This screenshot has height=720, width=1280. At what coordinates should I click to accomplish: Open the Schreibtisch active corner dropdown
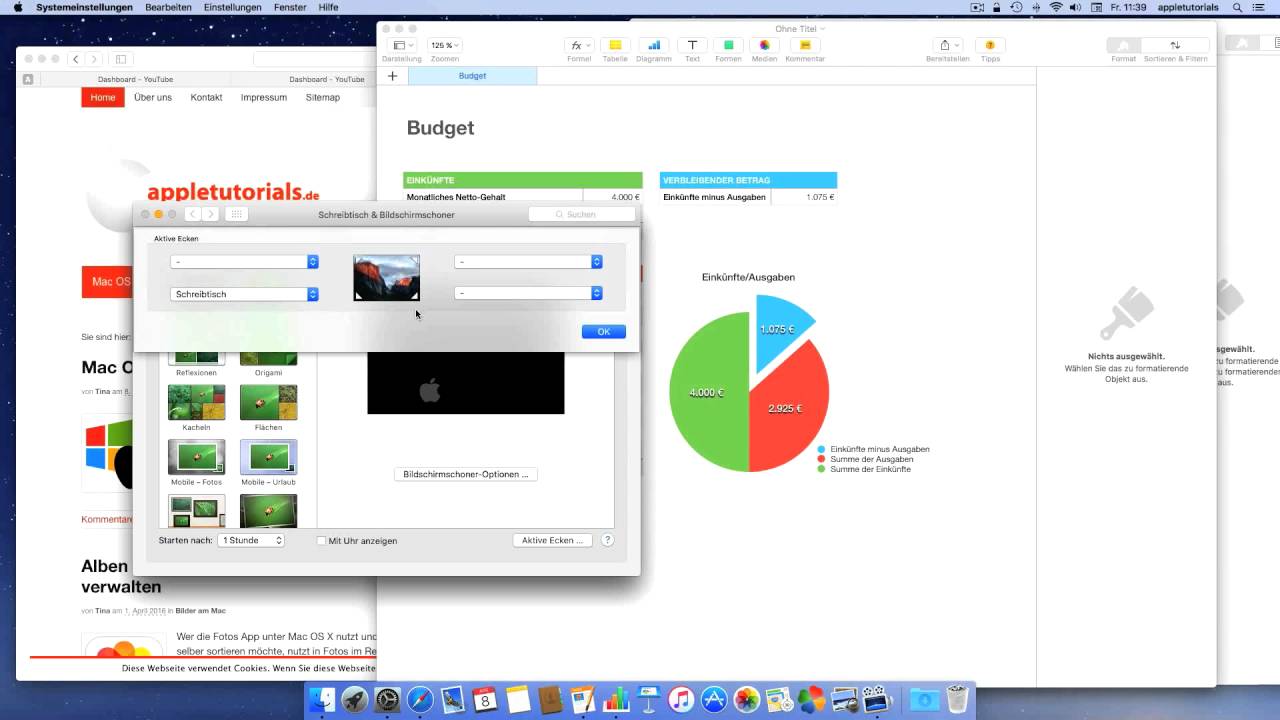pos(244,294)
